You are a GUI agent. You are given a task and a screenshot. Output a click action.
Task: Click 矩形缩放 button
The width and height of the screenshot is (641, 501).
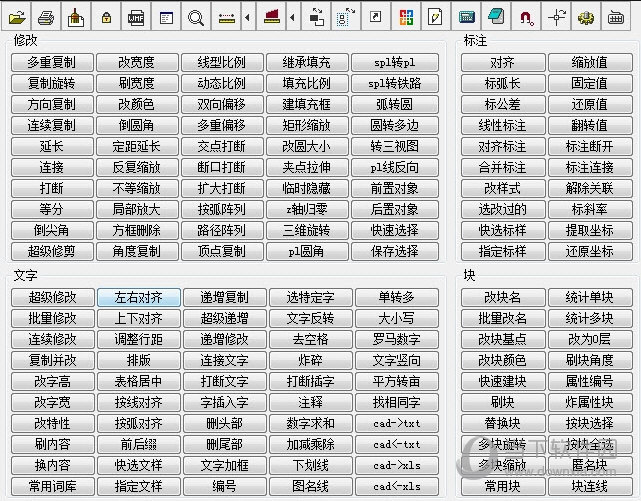(307, 125)
